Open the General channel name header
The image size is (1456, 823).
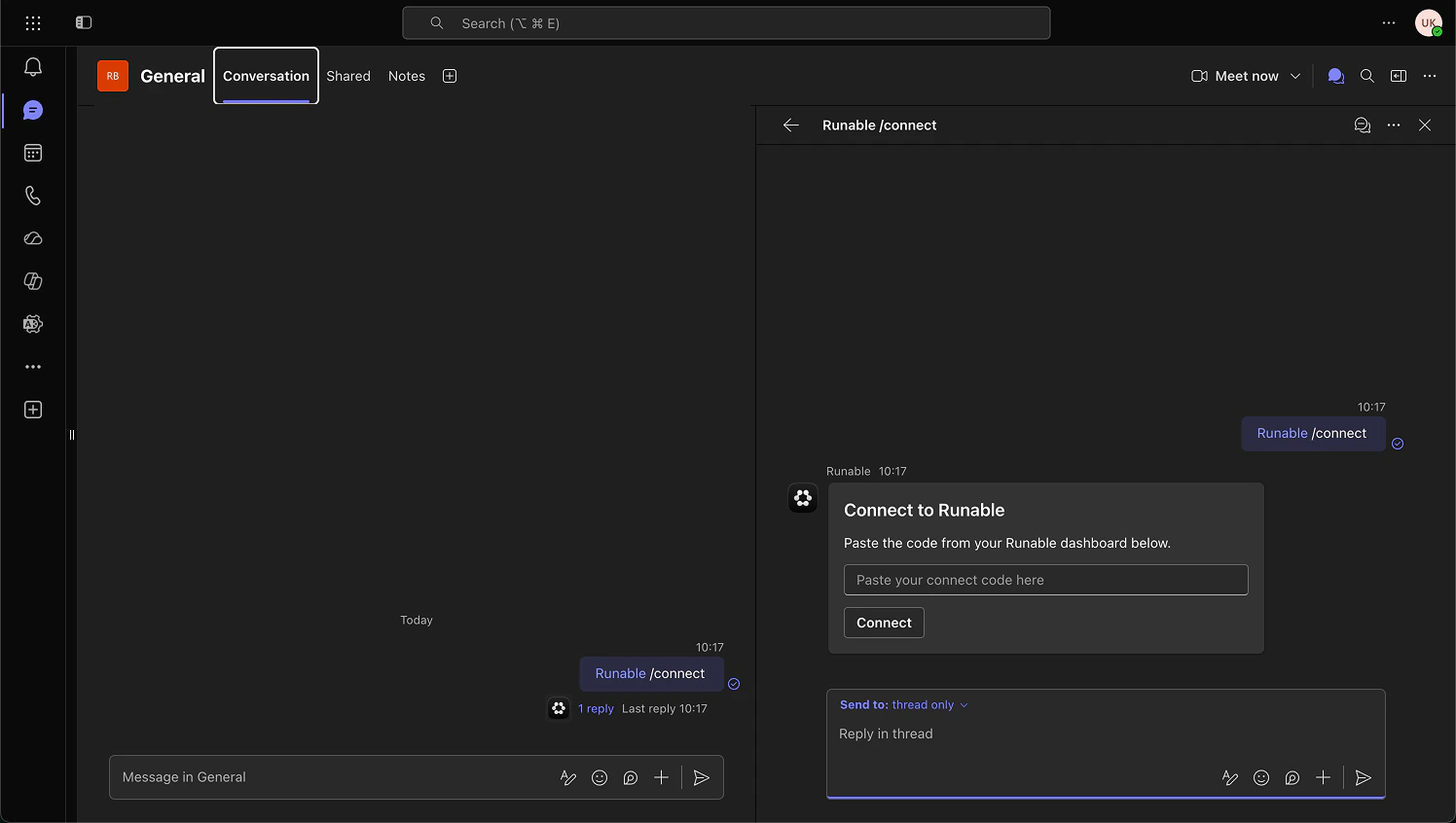(172, 76)
